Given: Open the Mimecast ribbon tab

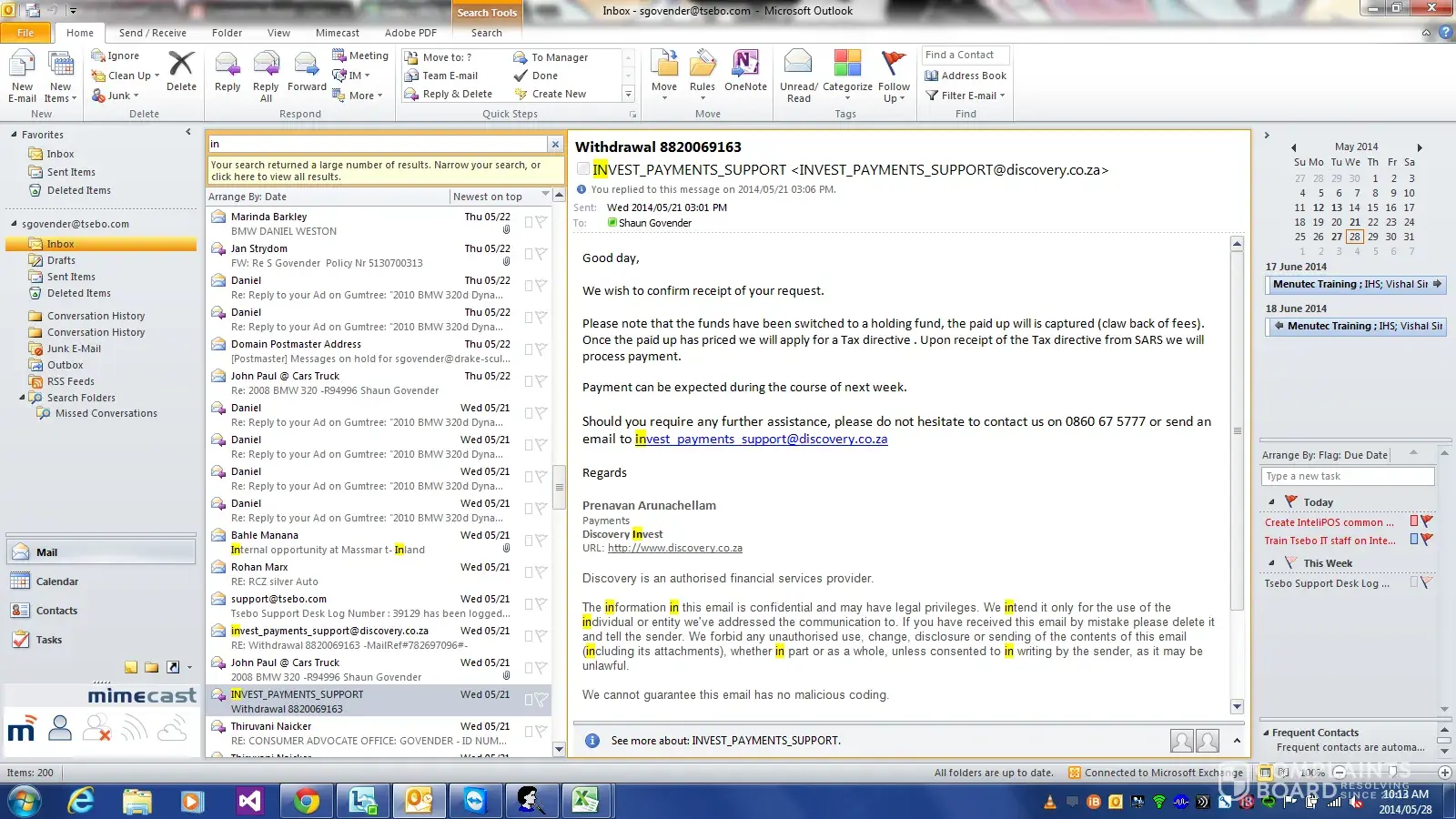Looking at the screenshot, I should (337, 33).
